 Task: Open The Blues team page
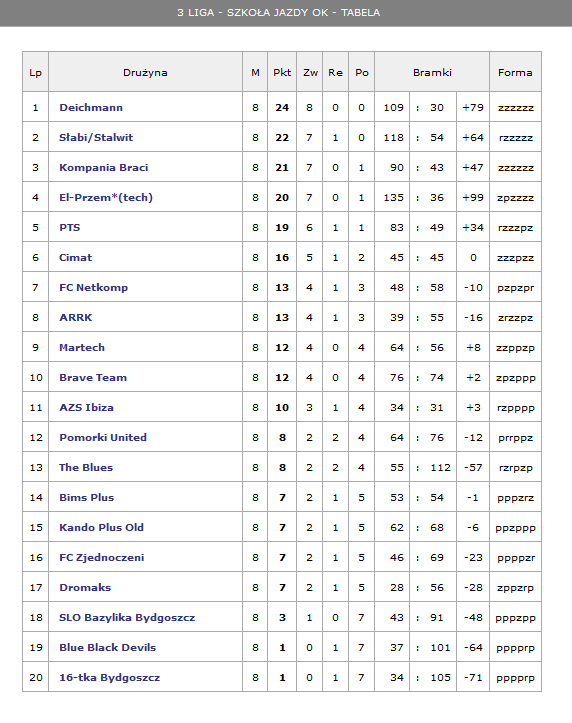pos(86,467)
